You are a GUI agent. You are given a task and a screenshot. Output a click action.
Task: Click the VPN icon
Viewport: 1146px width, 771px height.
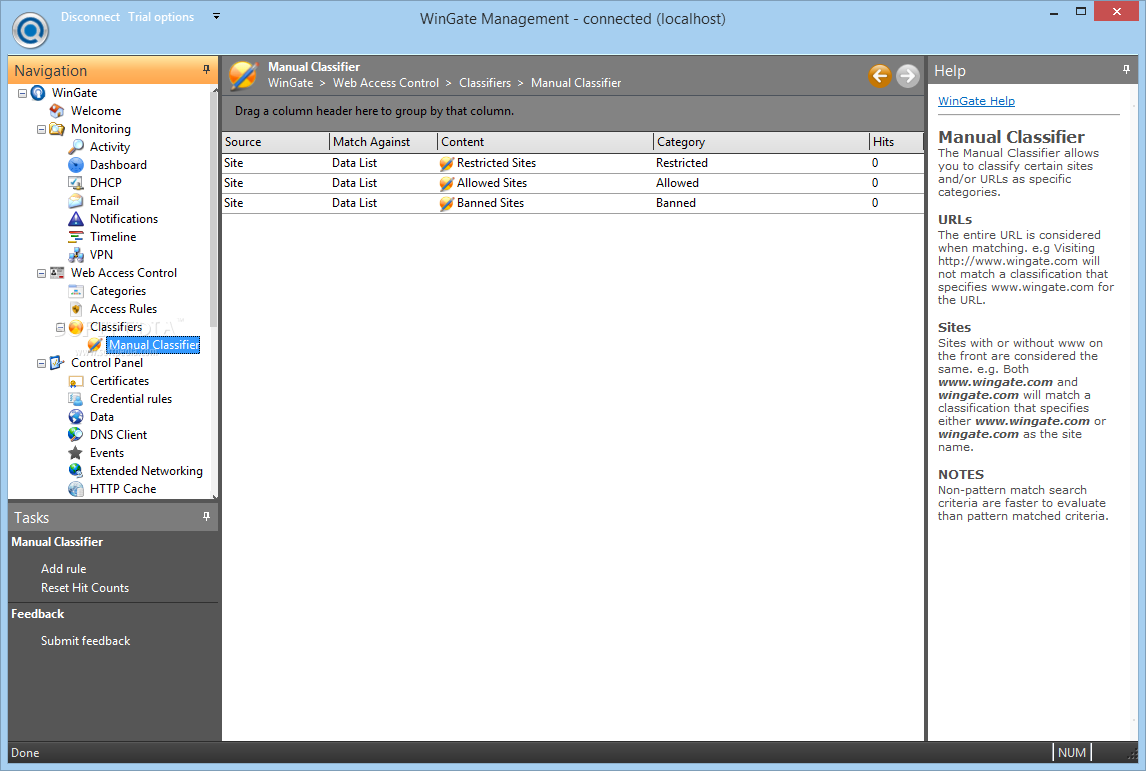[76, 255]
